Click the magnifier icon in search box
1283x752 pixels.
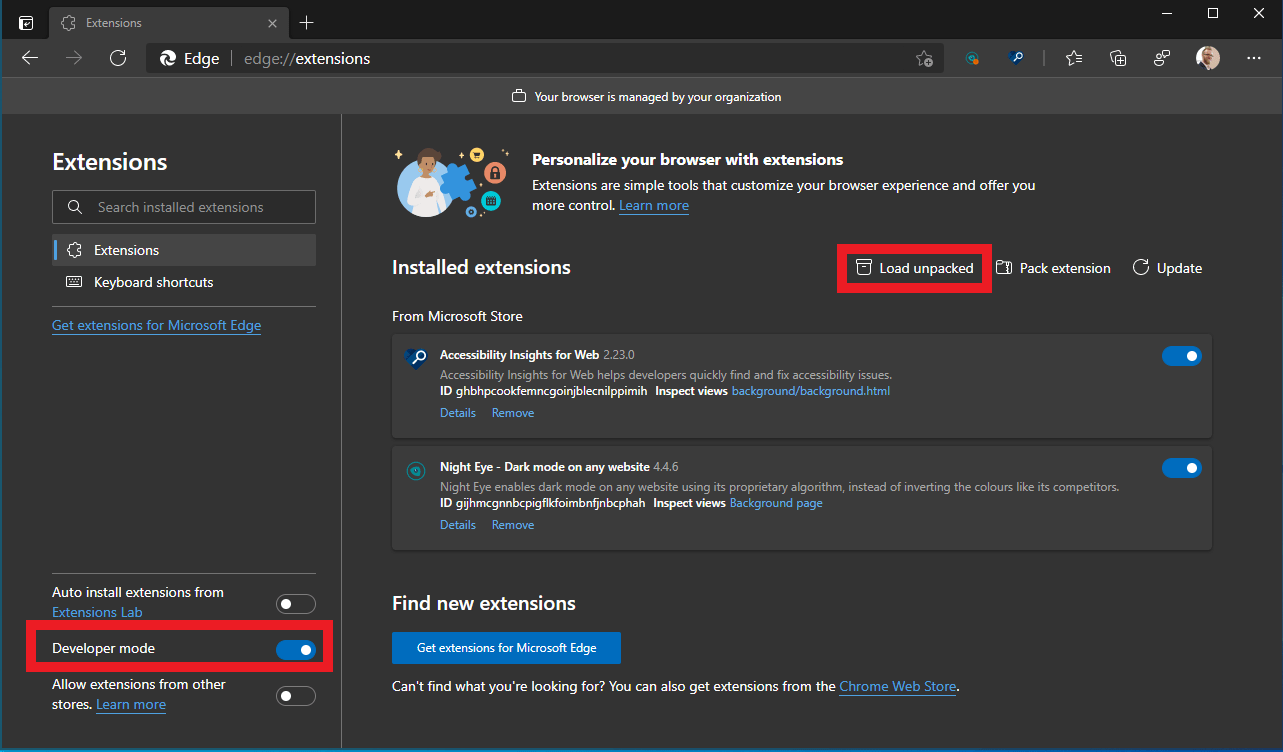(75, 207)
